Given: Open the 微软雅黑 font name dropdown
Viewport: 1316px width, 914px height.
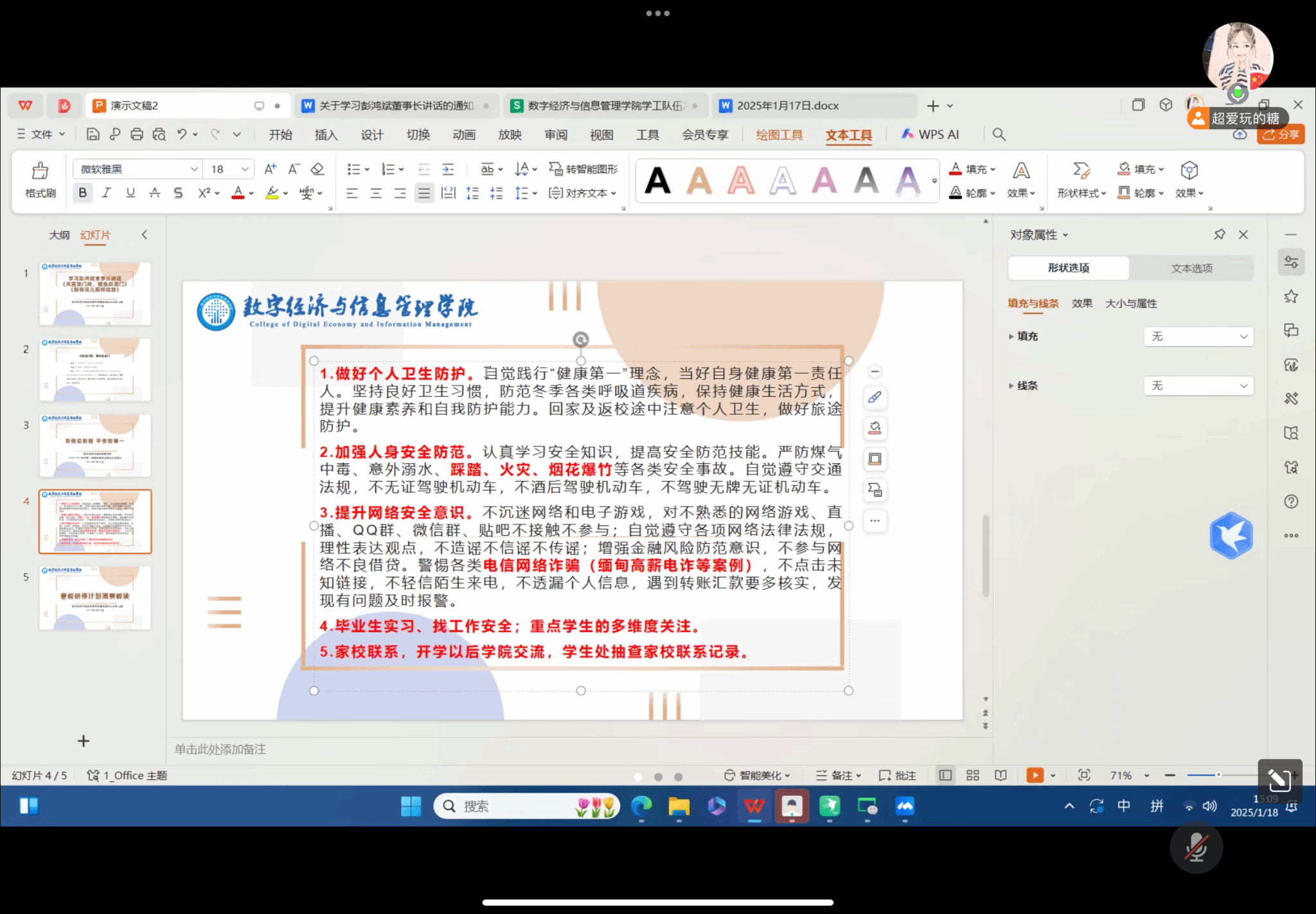Looking at the screenshot, I should (194, 169).
